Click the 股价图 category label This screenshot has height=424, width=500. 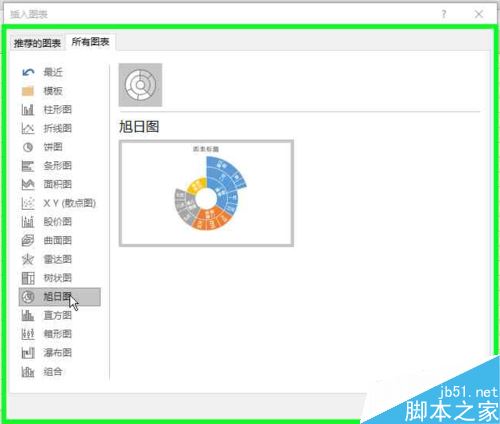point(58,221)
